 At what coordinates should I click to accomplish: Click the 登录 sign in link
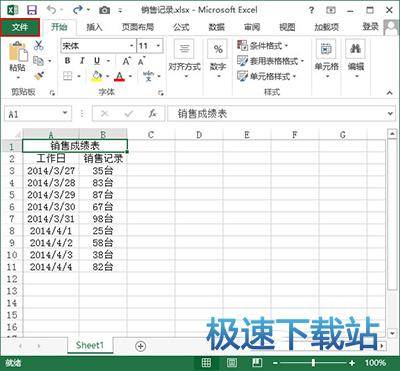point(370,27)
